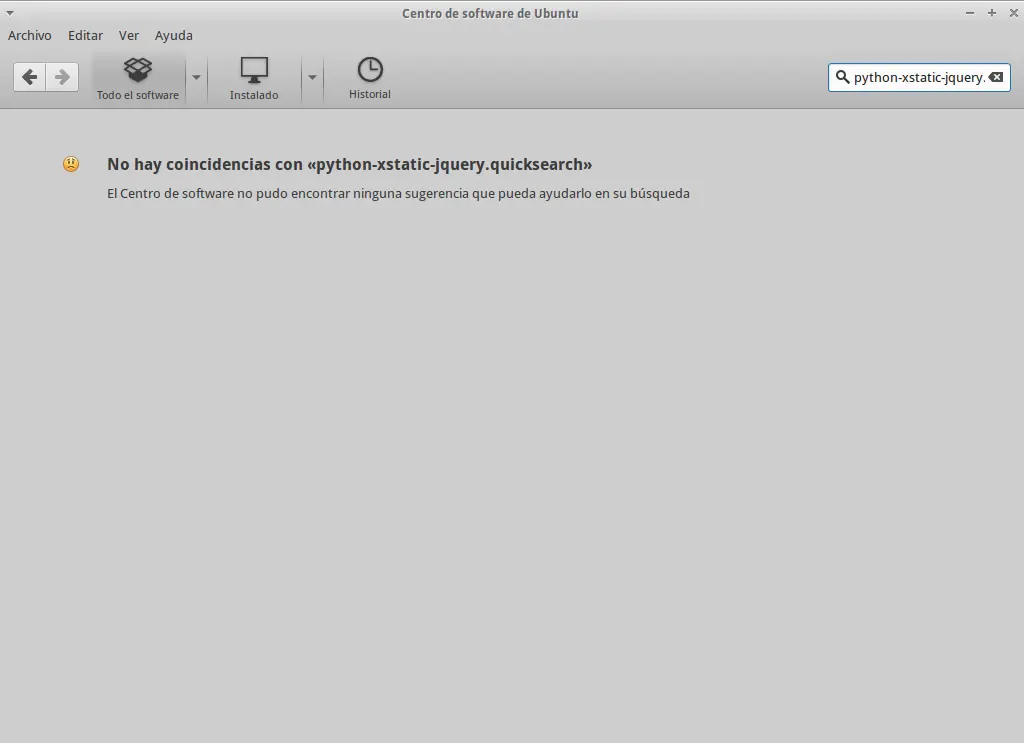The image size is (1024, 743).
Task: Click the 'El Centro de software no pudo' message
Action: click(x=398, y=193)
